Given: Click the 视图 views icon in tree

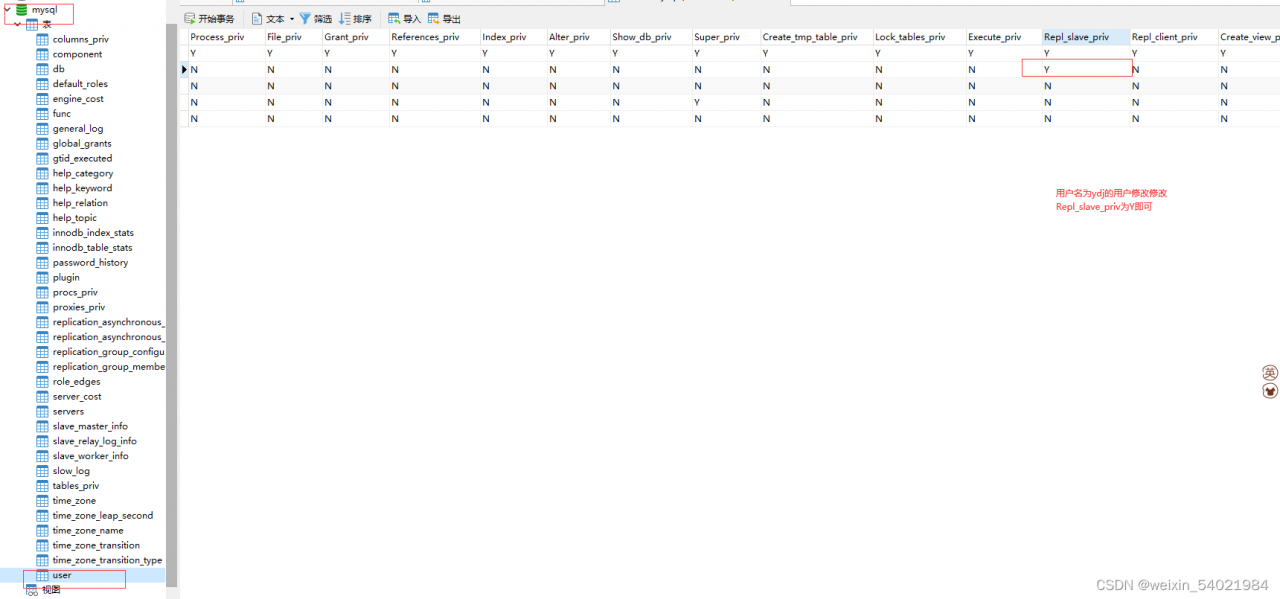Looking at the screenshot, I should click(32, 590).
